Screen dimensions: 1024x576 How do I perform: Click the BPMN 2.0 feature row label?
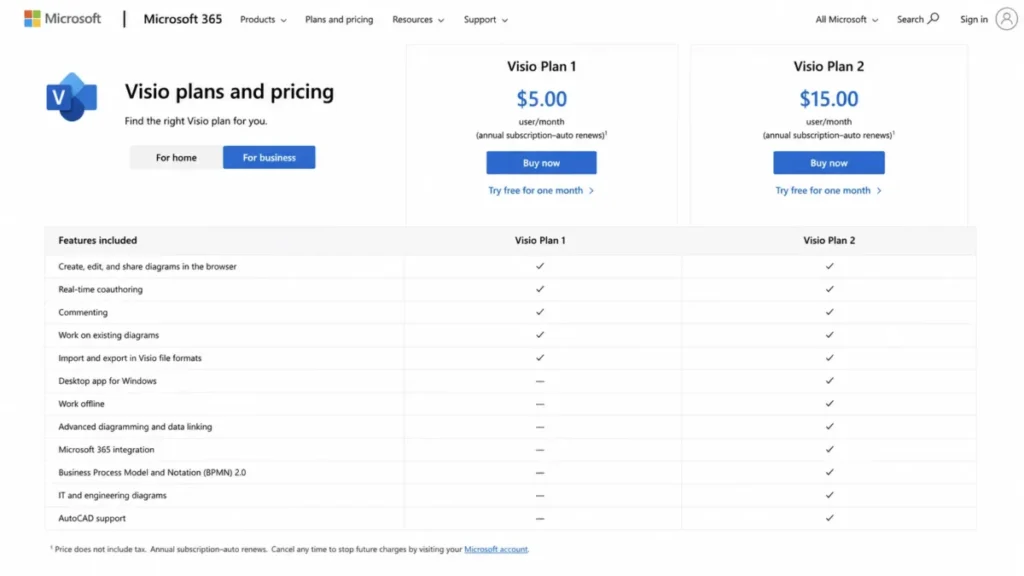(152, 472)
